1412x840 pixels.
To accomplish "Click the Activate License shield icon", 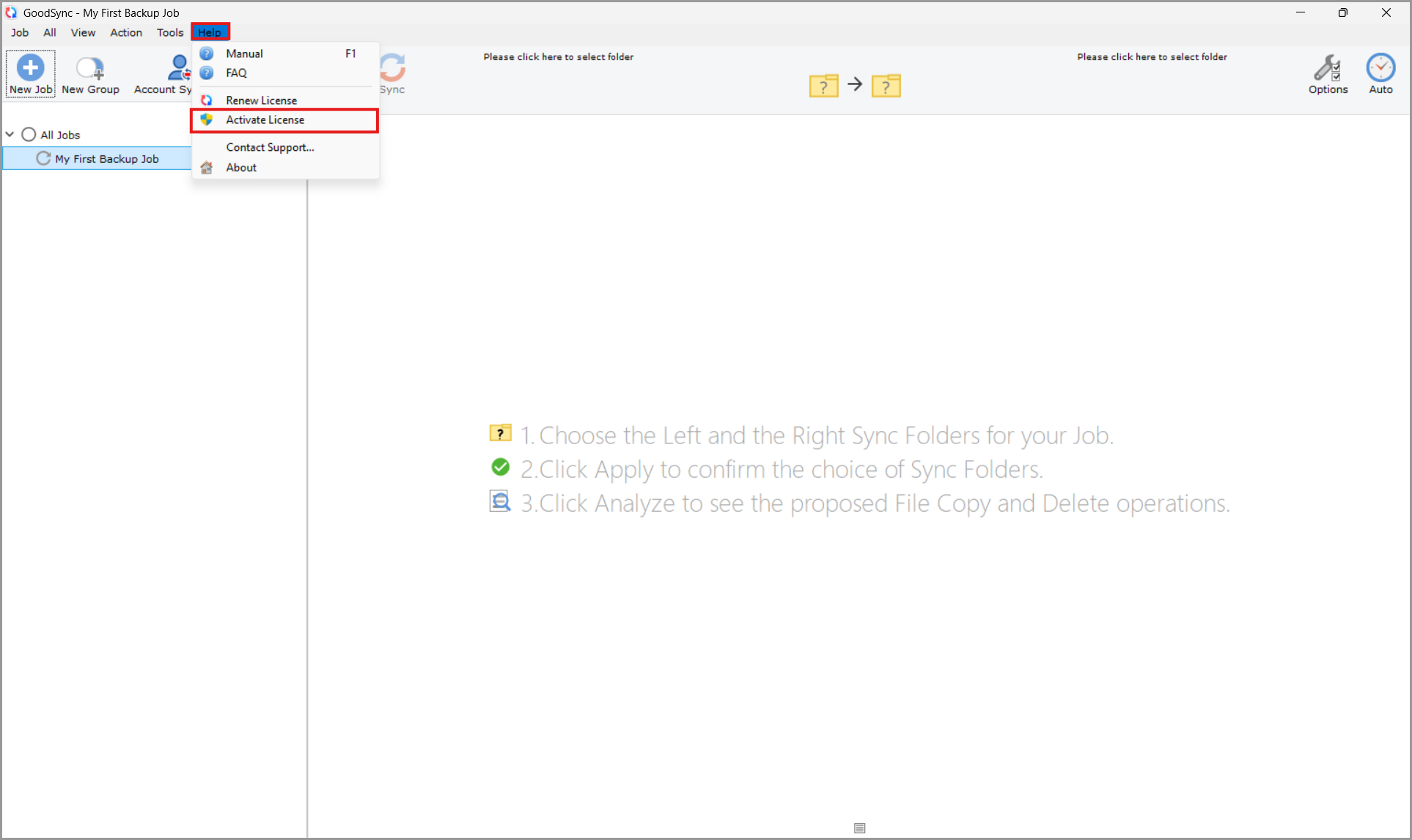I will 207,119.
